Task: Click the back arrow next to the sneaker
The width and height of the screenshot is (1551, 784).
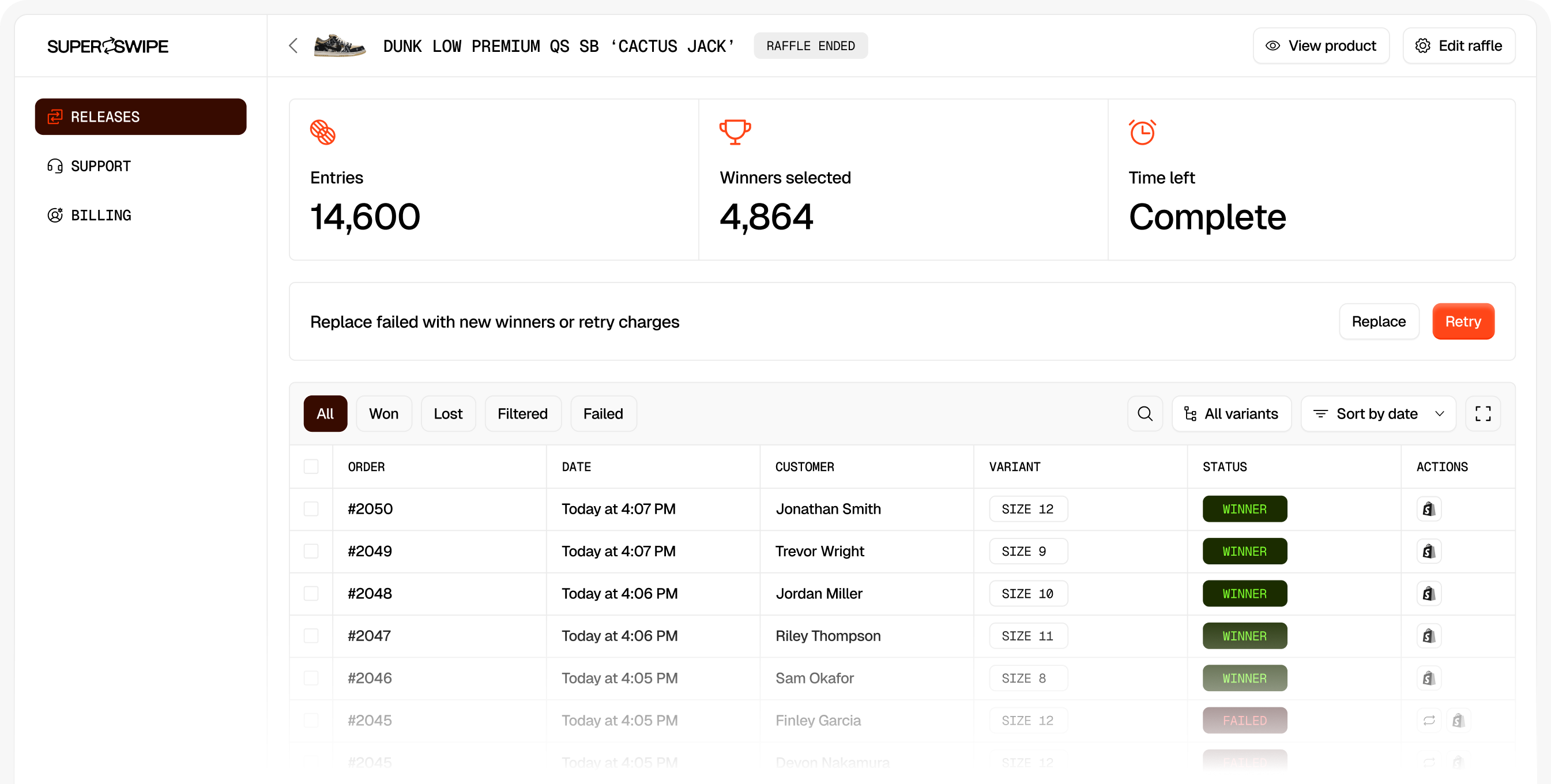Action: point(293,46)
